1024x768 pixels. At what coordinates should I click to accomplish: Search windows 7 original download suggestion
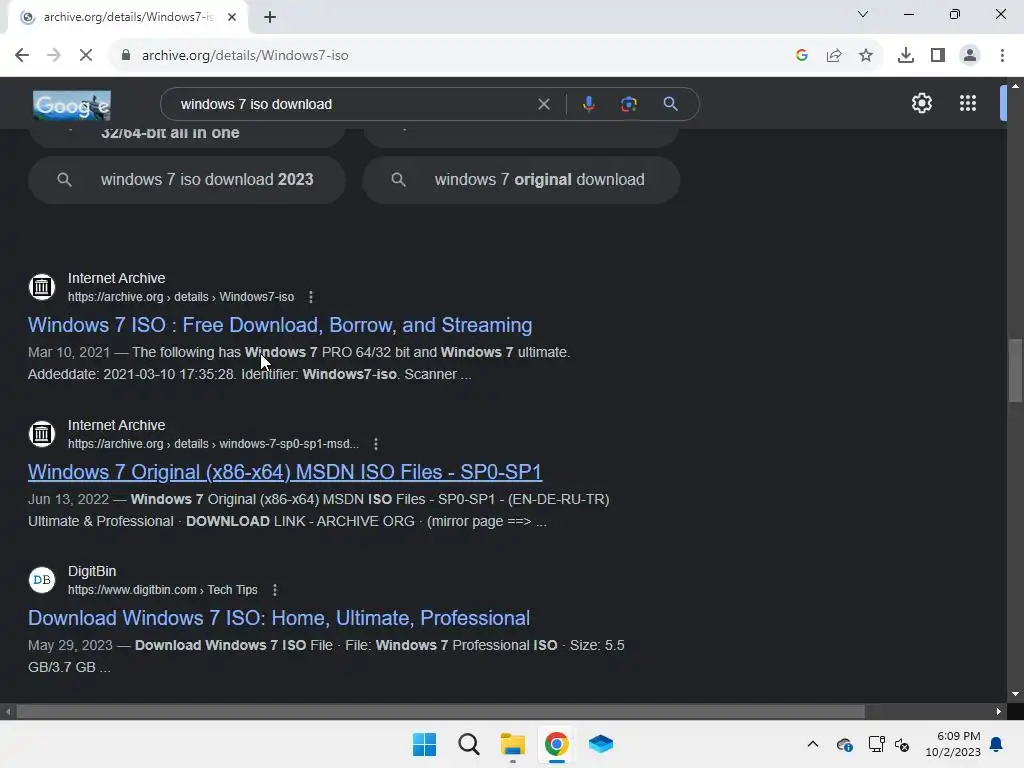[x=521, y=180]
